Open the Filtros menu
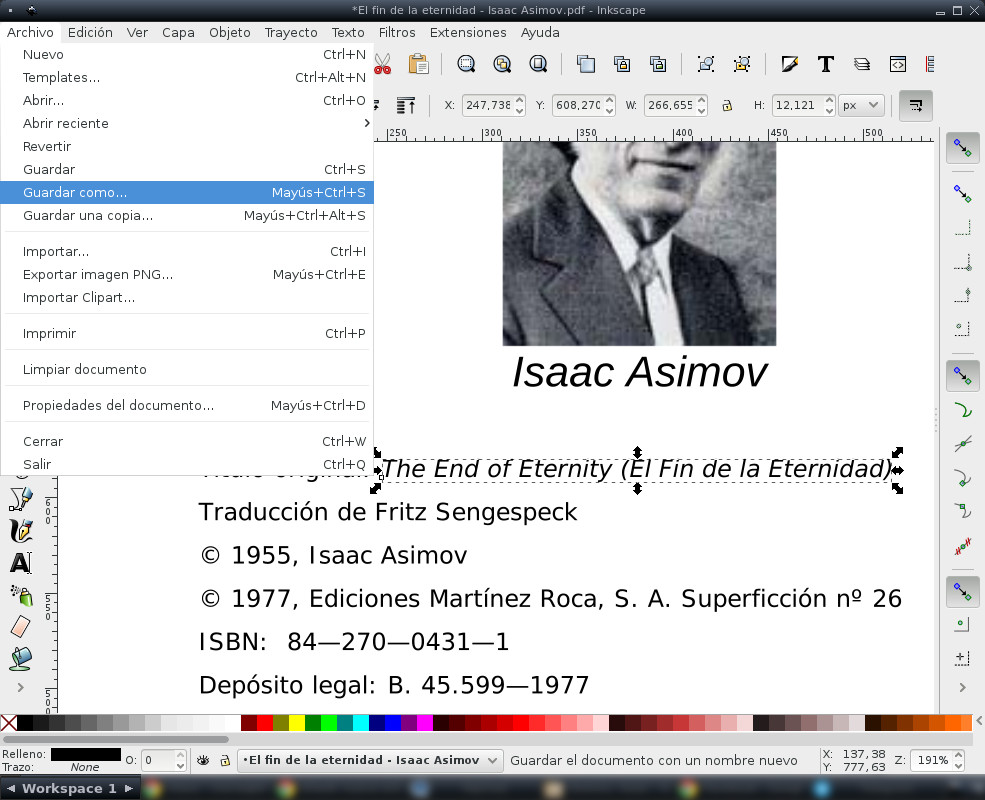This screenshot has height=800, width=985. [397, 32]
